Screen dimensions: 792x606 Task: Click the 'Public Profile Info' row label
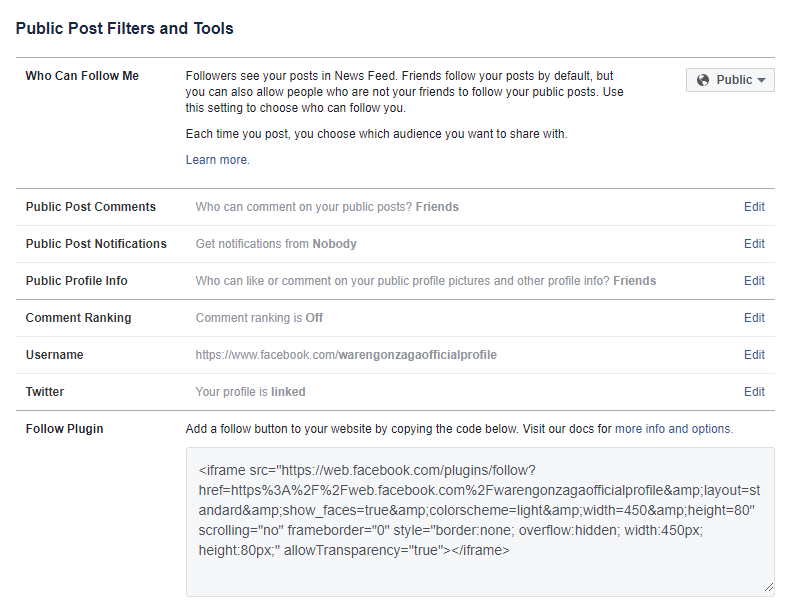click(77, 281)
